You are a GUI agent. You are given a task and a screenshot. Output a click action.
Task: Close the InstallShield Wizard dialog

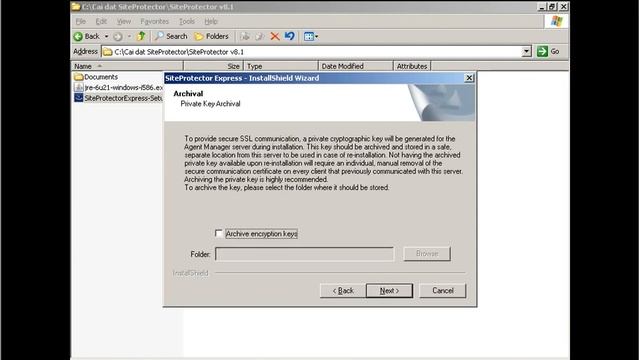pyautogui.click(x=469, y=78)
